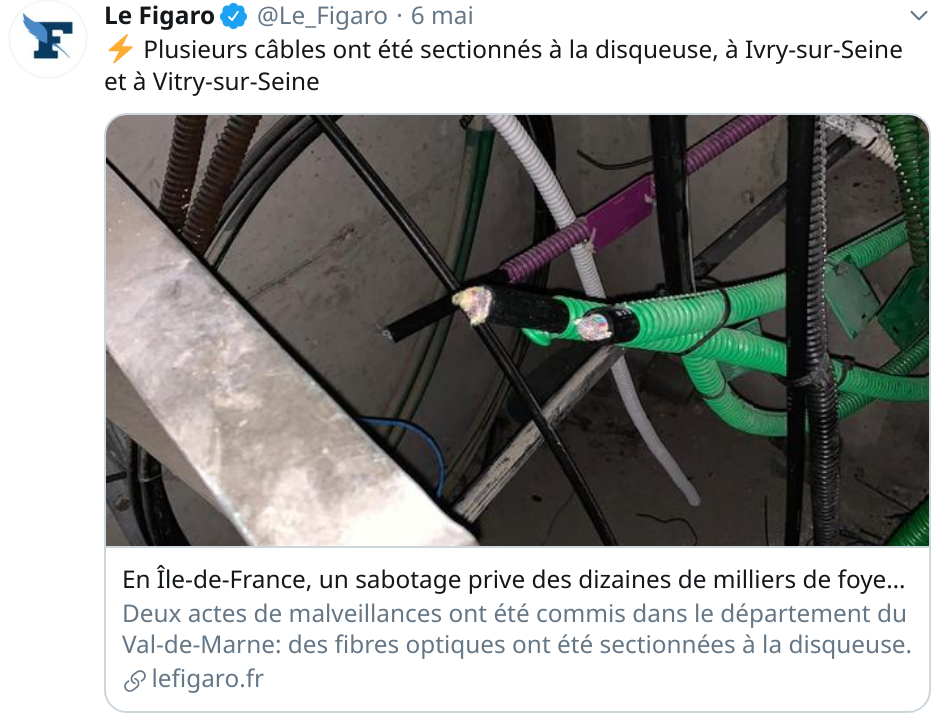The image size is (944, 726).
Task: Click the Le Figaro display name
Action: (x=159, y=16)
